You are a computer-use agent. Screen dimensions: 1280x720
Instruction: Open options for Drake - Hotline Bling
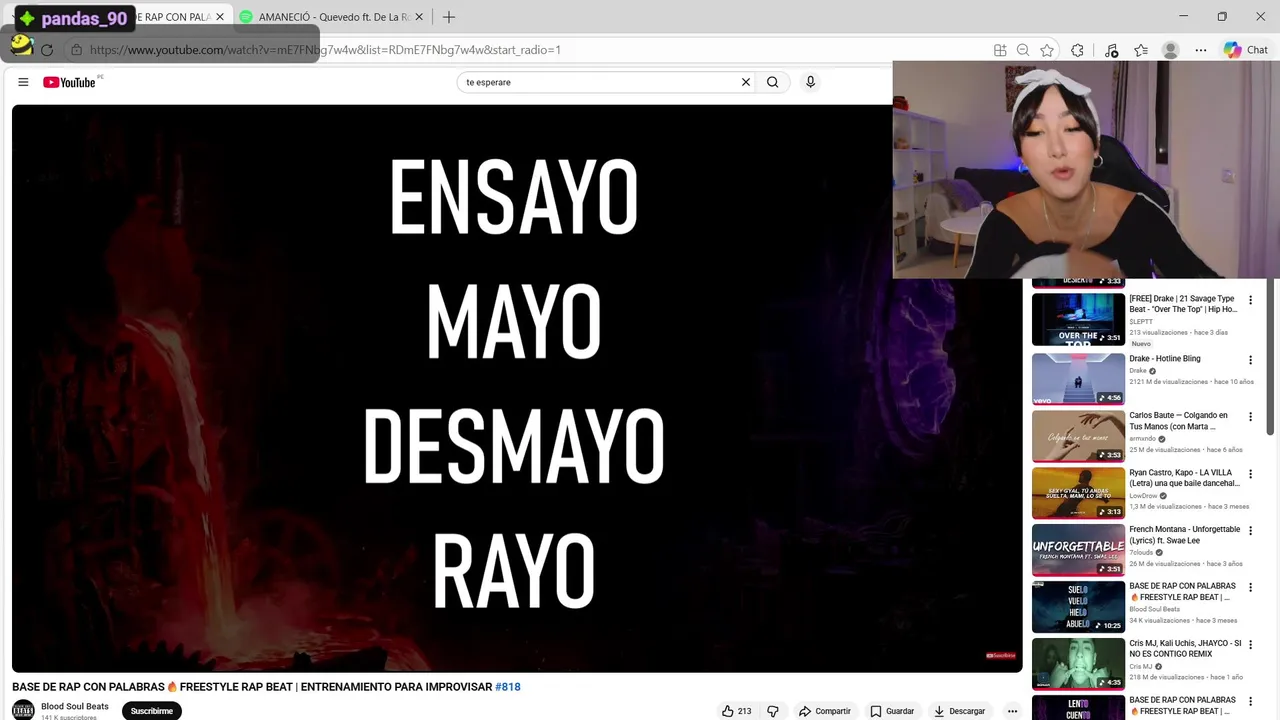tap(1250, 360)
